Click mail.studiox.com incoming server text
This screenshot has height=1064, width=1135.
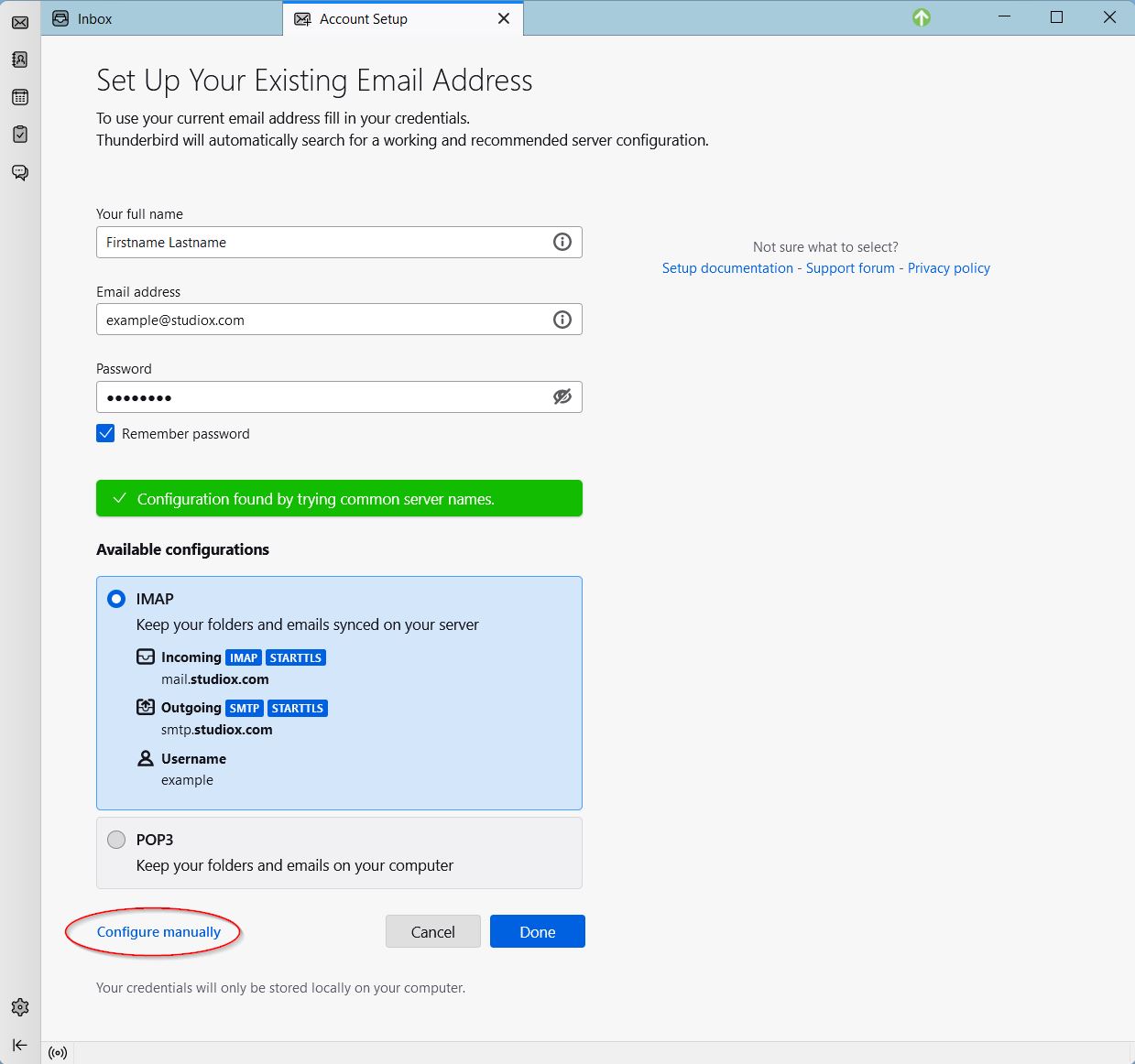tap(215, 679)
